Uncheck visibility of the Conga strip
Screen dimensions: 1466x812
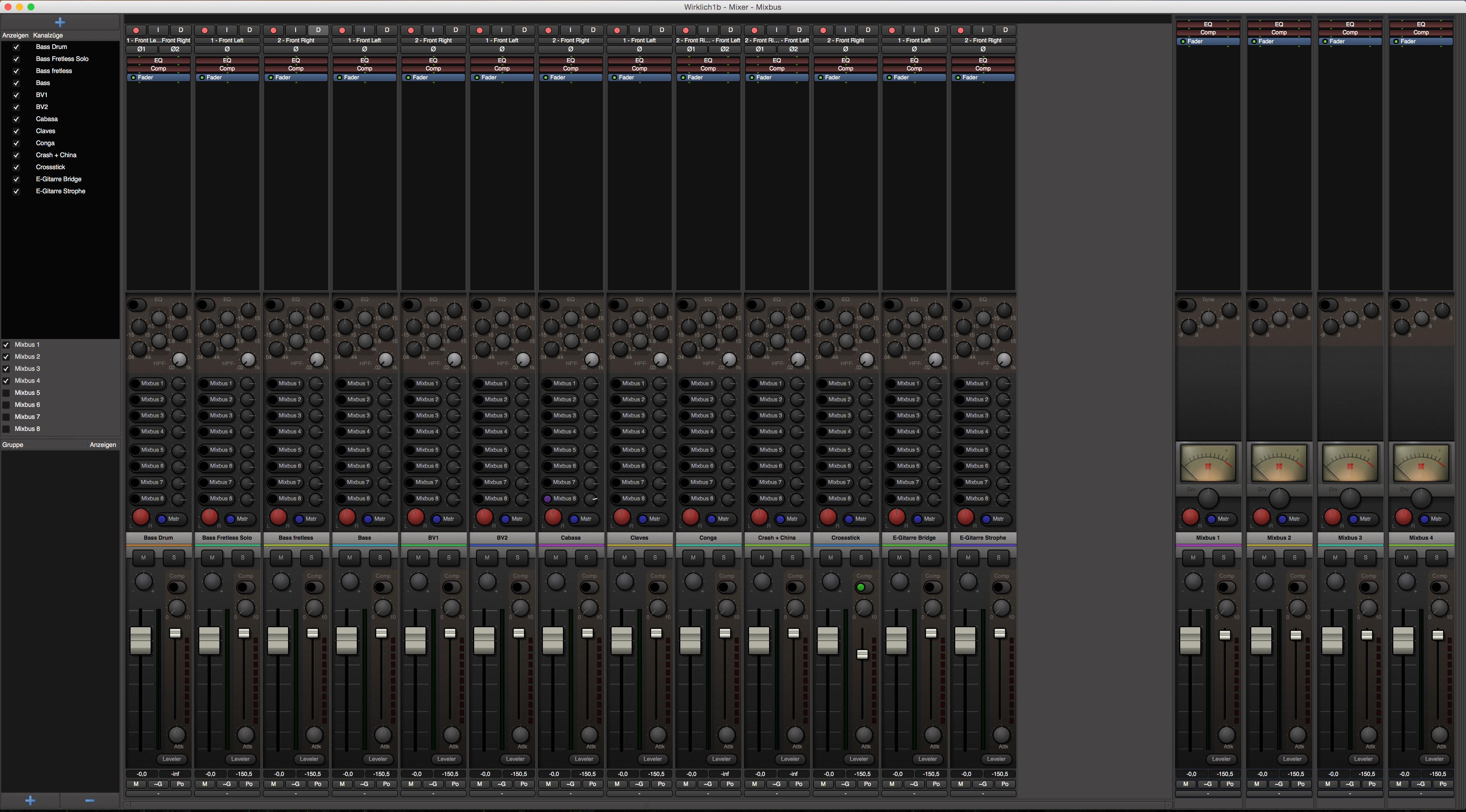tap(16, 143)
